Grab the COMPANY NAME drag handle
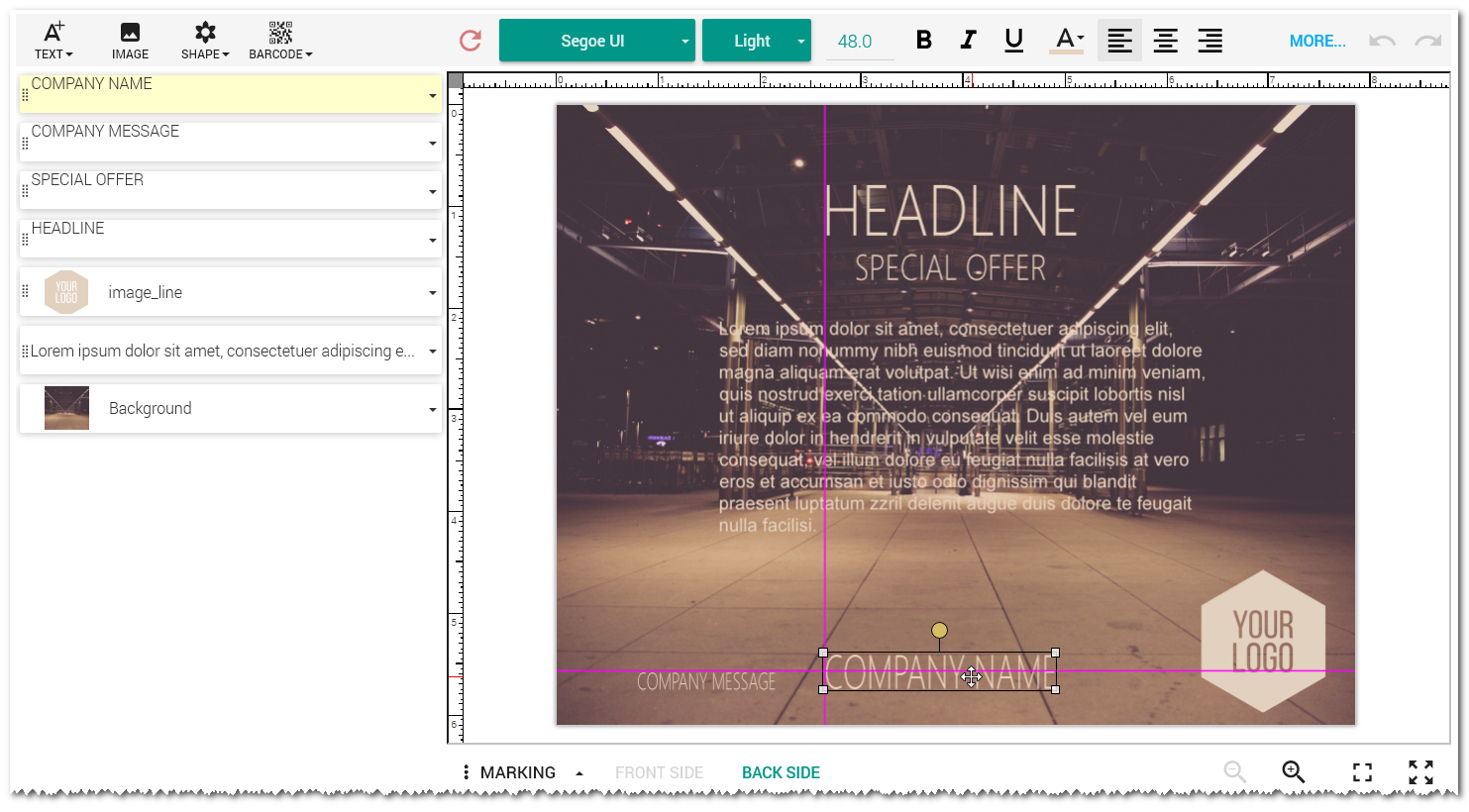This screenshot has height=812, width=1469. pyautogui.click(x=25, y=95)
